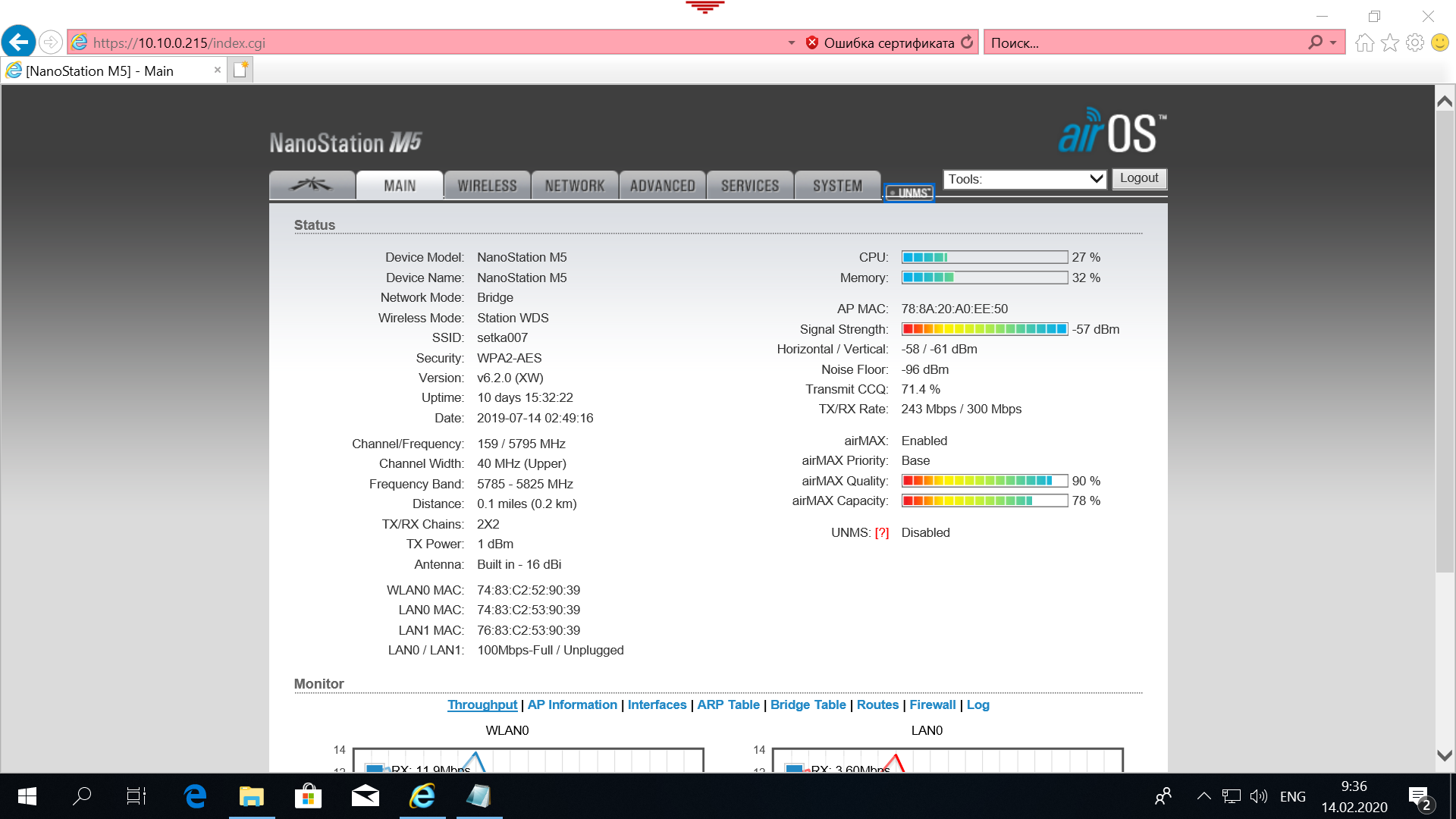
Task: Click the certificate error indicator
Action: click(x=880, y=42)
